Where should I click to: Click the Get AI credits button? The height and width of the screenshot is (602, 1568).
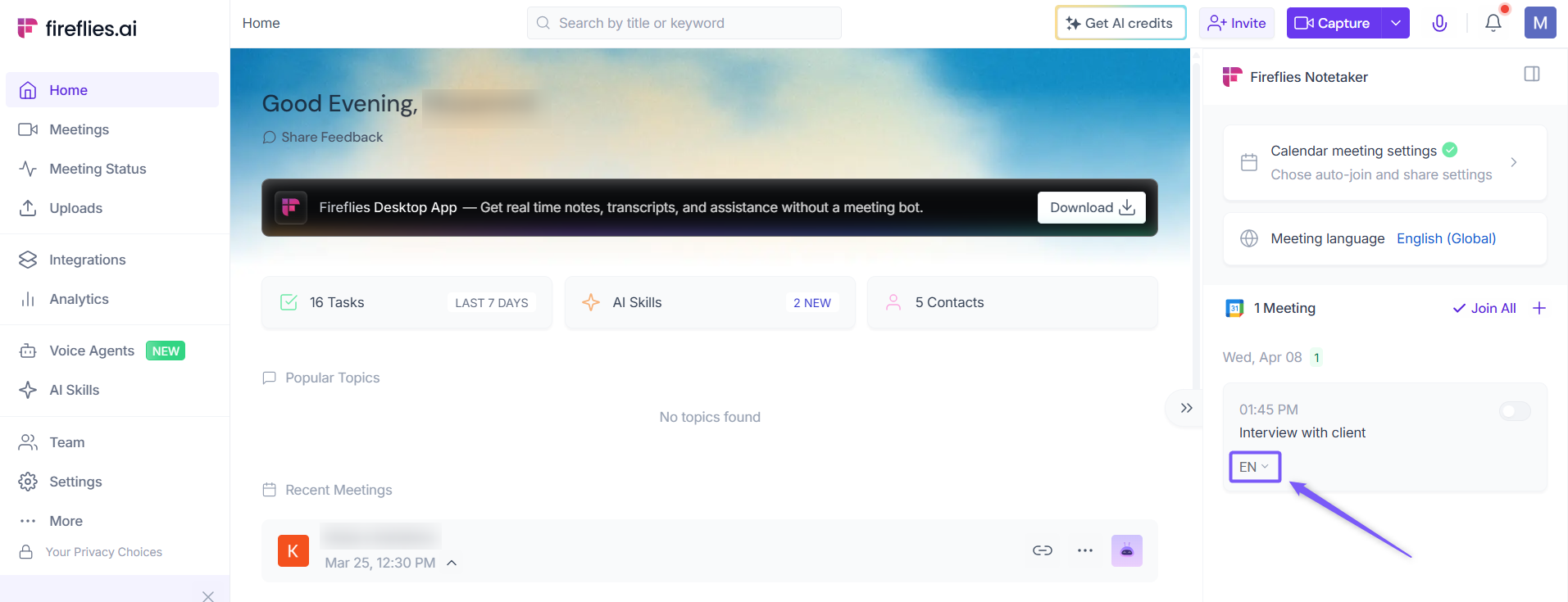click(1120, 23)
